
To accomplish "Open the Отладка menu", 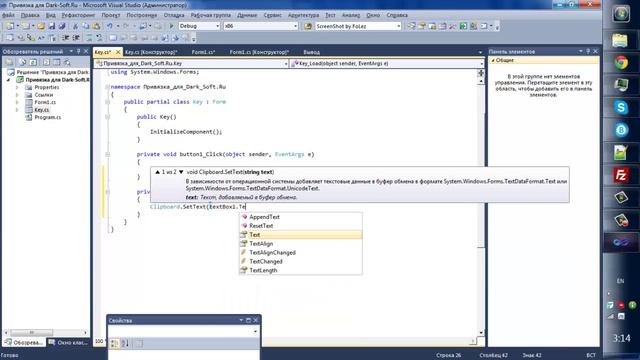I will (174, 15).
